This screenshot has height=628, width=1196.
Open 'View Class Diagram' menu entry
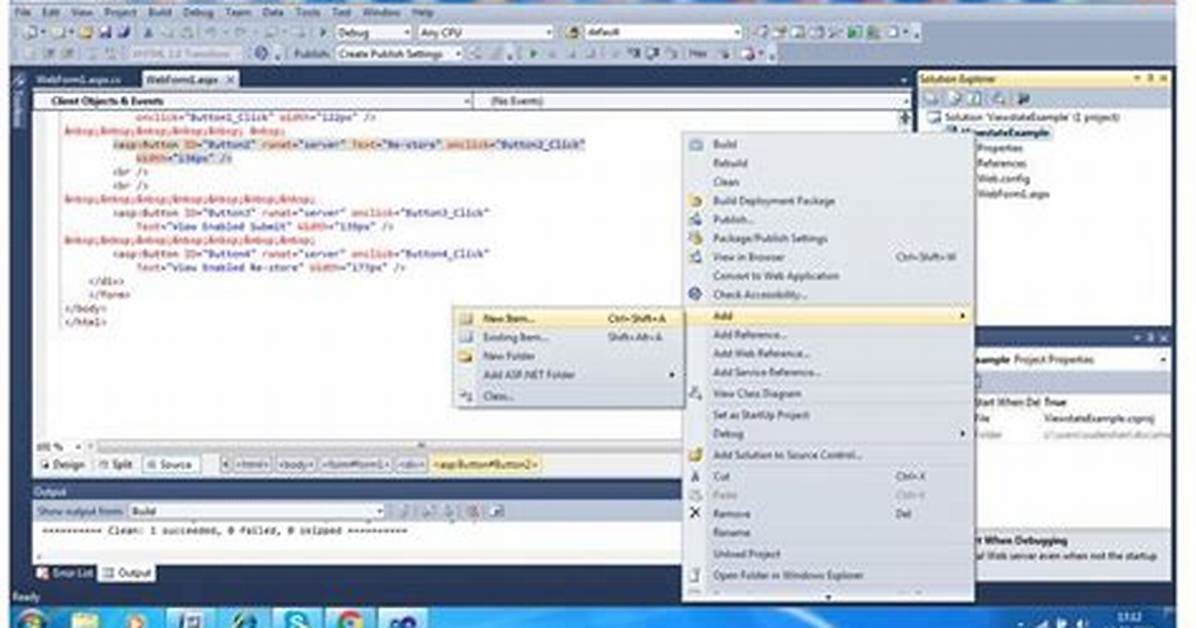click(x=828, y=394)
